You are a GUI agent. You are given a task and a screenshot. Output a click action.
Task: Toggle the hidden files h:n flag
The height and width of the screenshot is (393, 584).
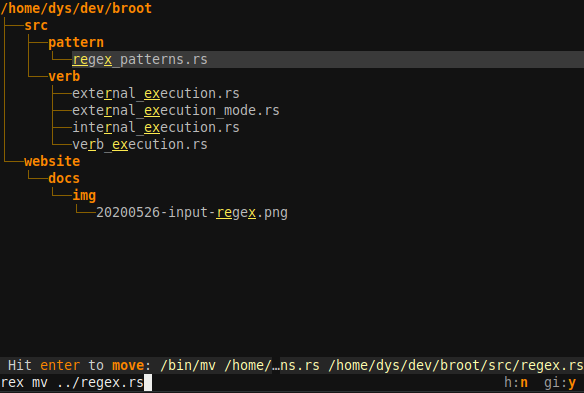pos(516,383)
